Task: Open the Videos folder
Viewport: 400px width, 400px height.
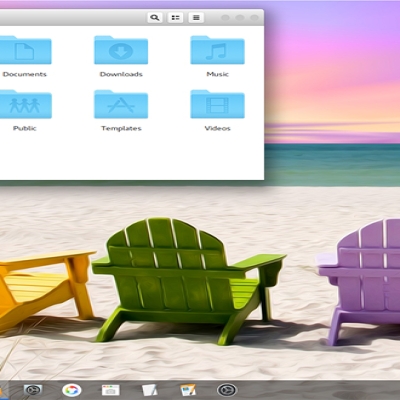Action: point(217,104)
